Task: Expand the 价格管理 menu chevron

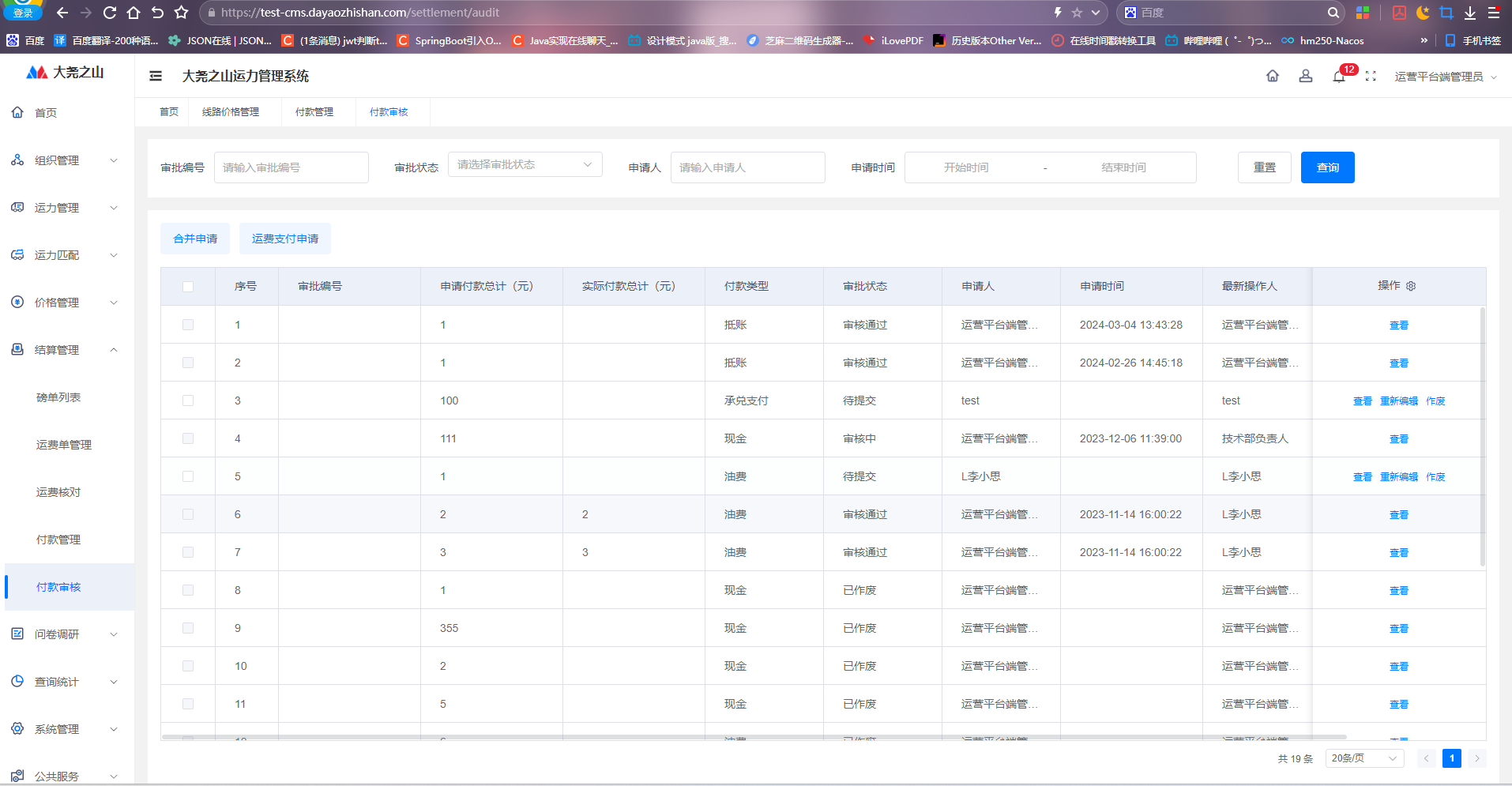Action: point(114,303)
